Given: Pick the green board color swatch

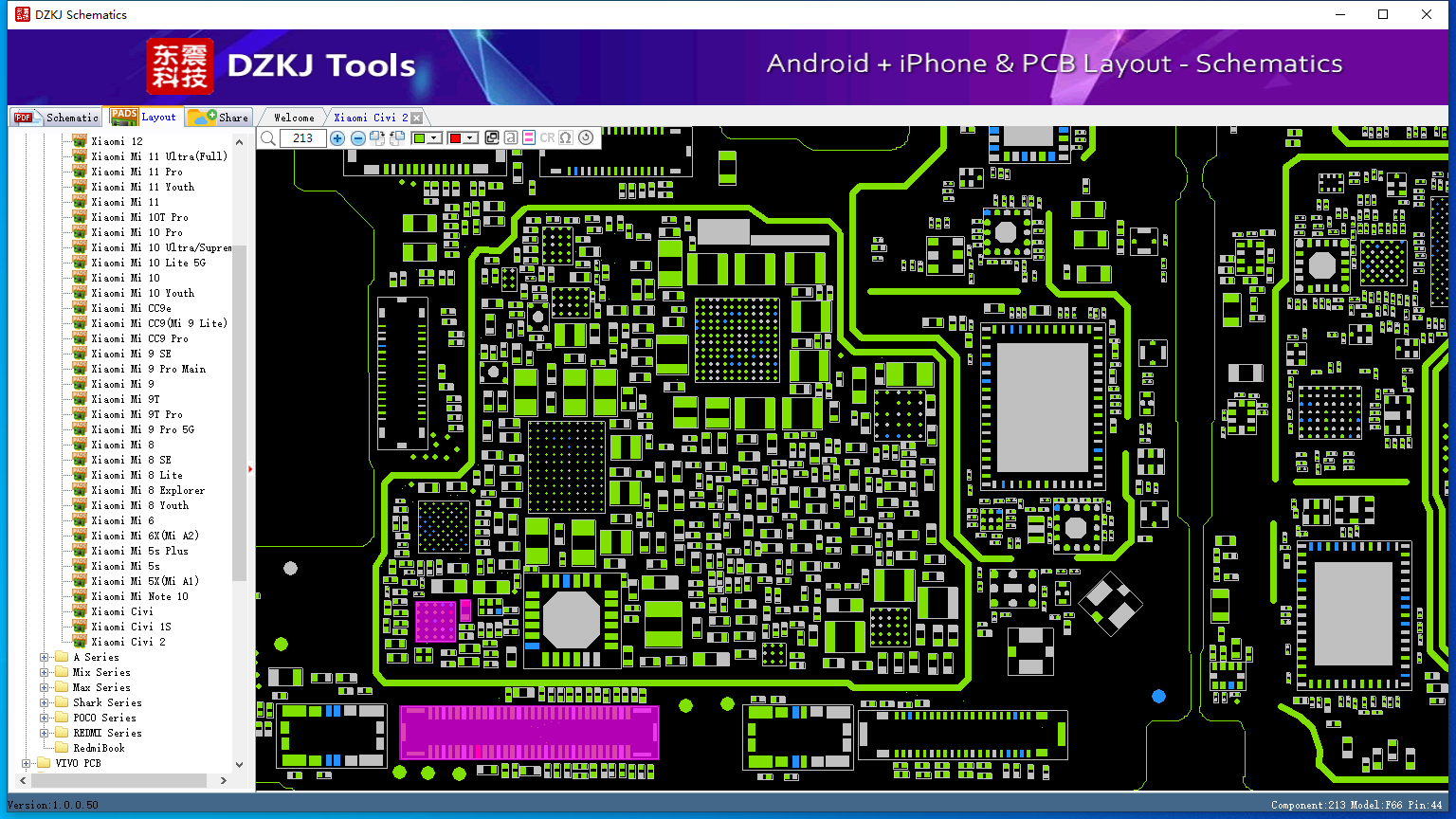Looking at the screenshot, I should tap(420, 138).
